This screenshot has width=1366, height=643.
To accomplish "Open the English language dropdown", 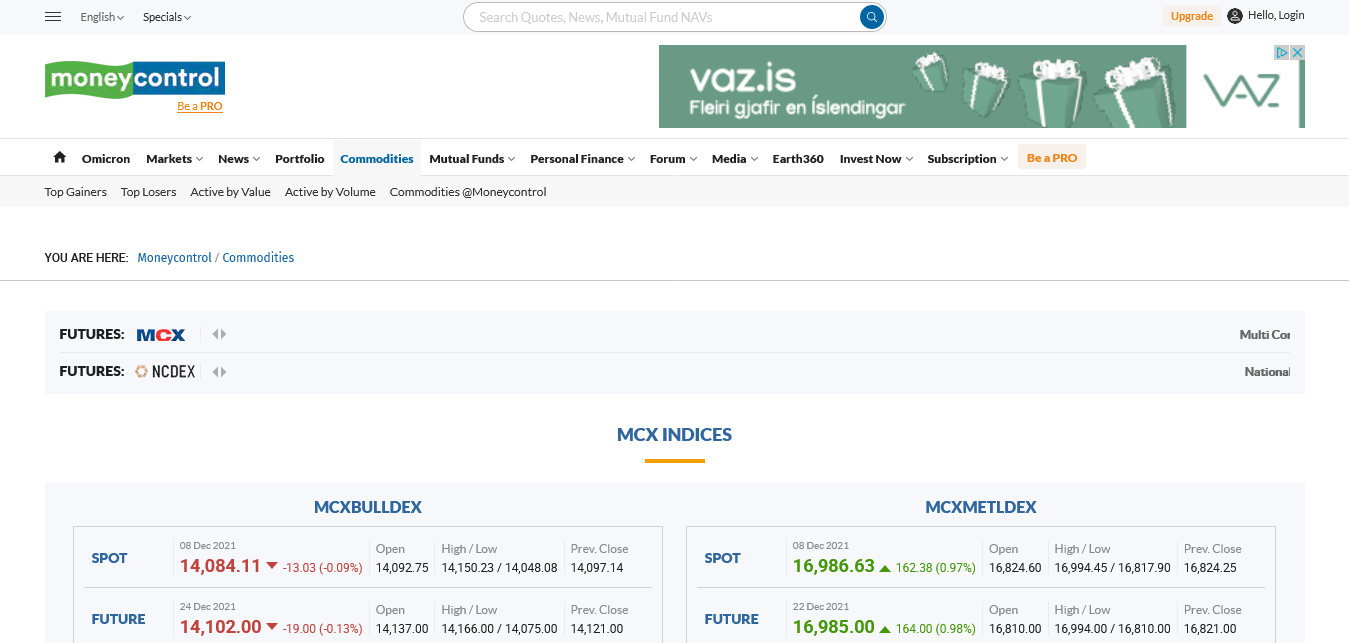I will [x=102, y=17].
